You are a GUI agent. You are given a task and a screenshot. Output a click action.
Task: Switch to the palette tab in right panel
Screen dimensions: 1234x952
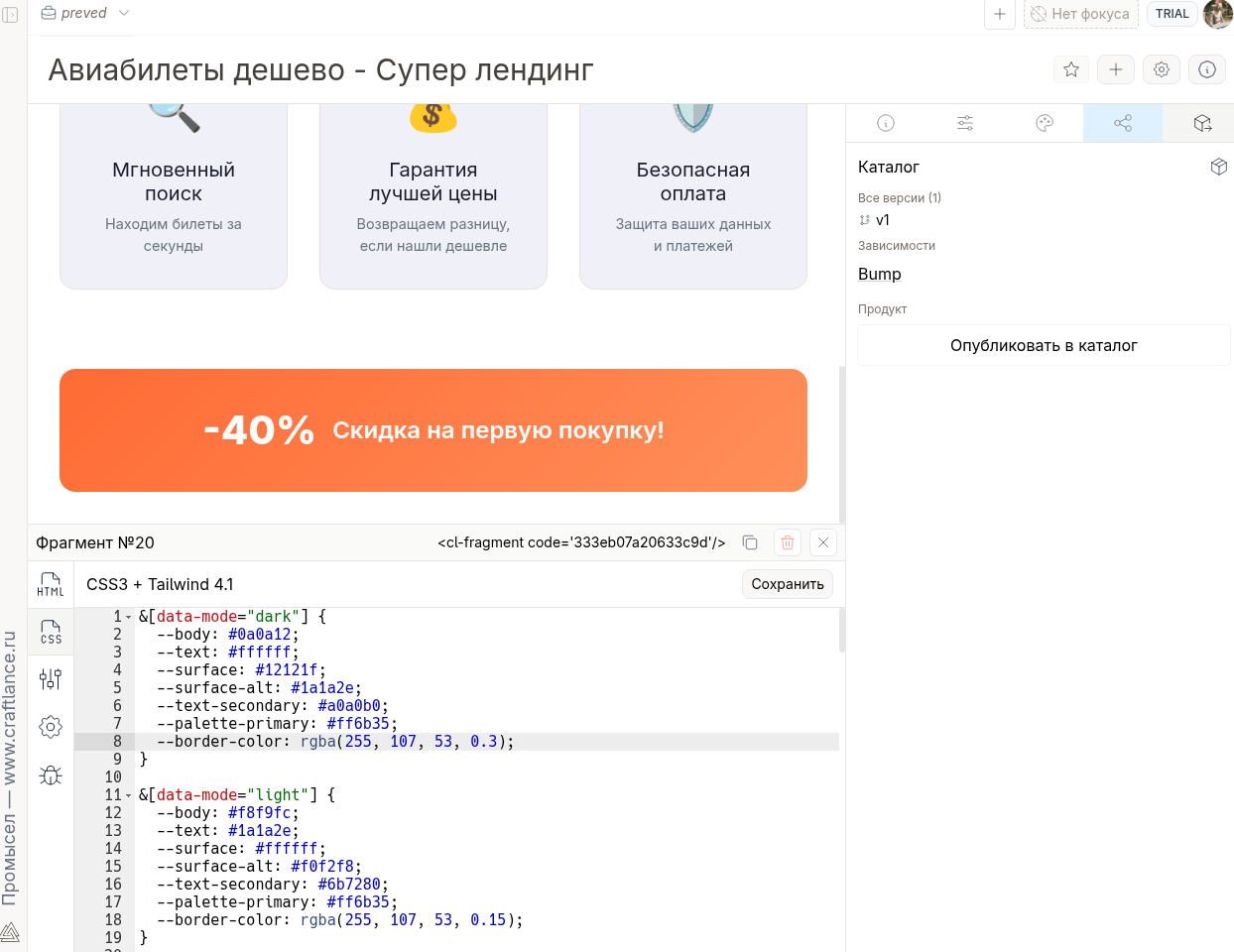tap(1044, 123)
